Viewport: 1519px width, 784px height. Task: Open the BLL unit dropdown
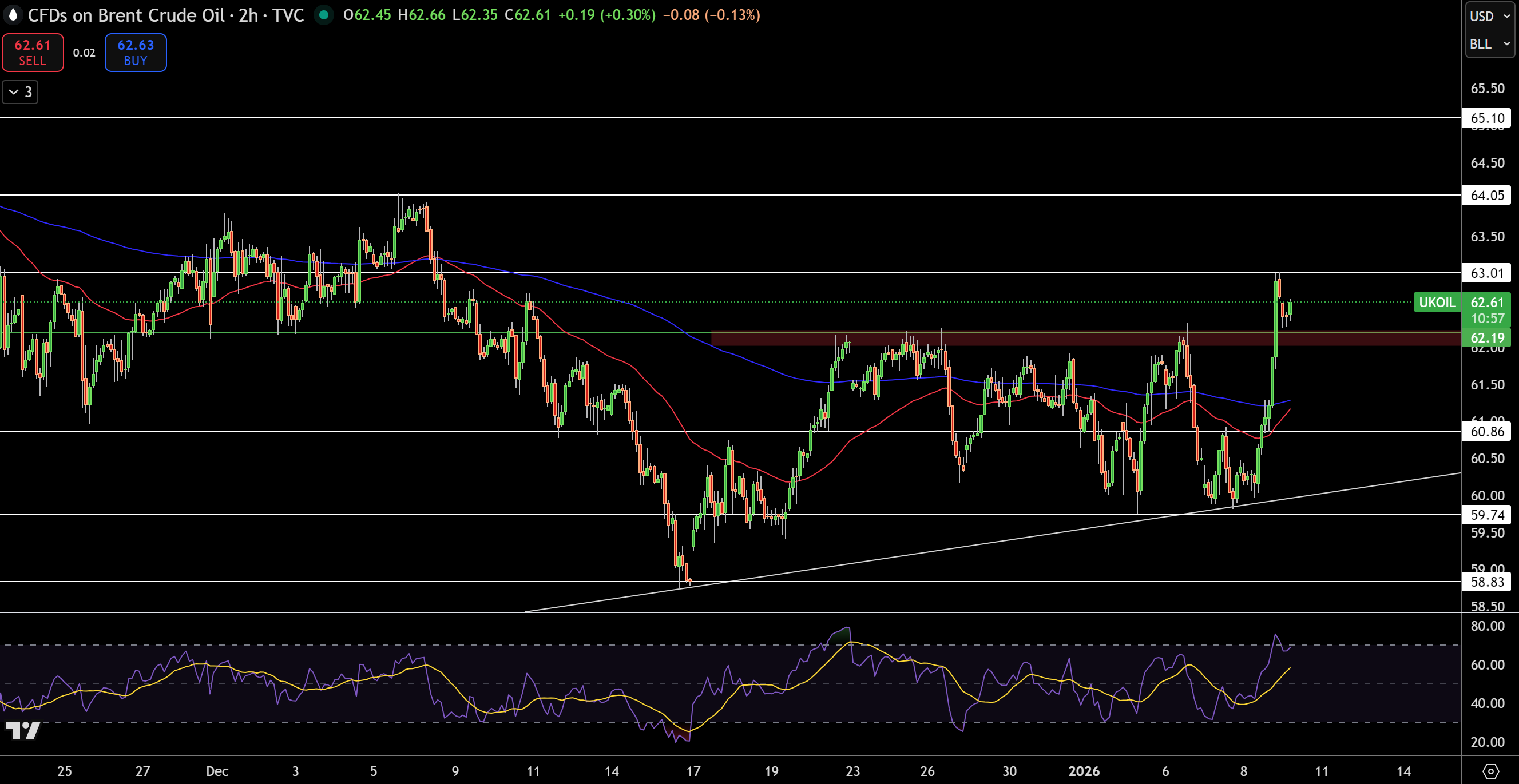coord(1489,44)
